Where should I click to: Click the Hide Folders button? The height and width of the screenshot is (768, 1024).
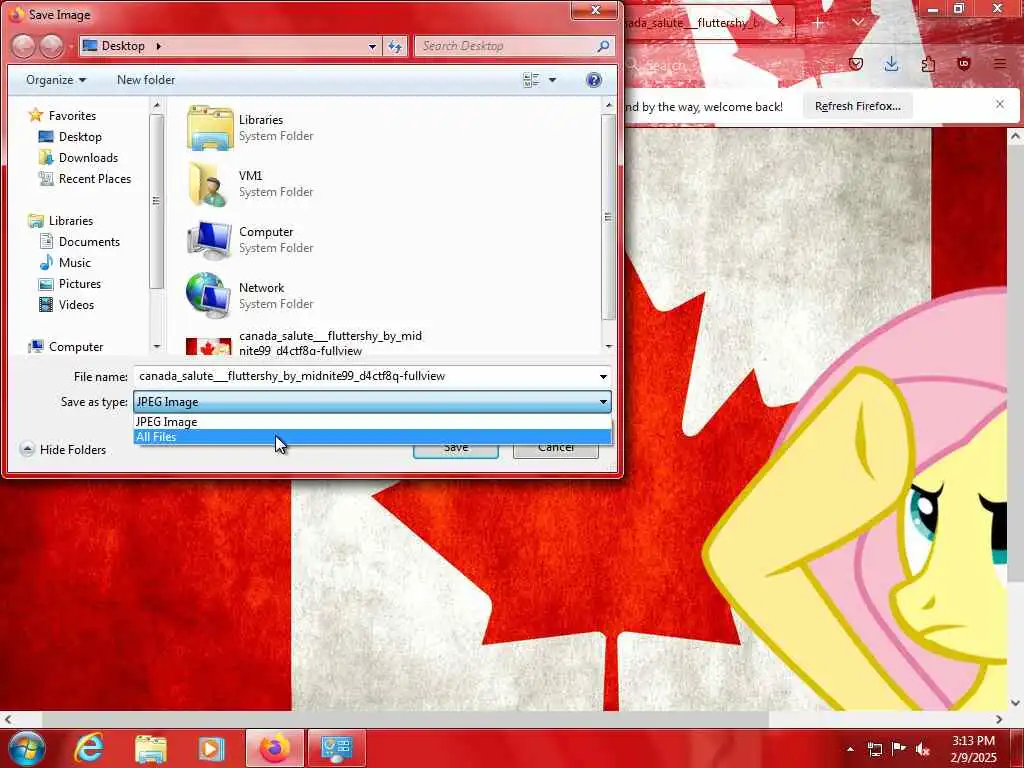(63, 449)
